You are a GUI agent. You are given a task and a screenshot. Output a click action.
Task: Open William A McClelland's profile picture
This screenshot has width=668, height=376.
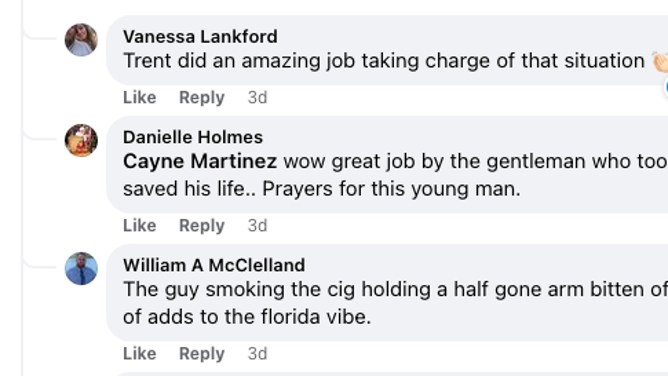pos(81,268)
